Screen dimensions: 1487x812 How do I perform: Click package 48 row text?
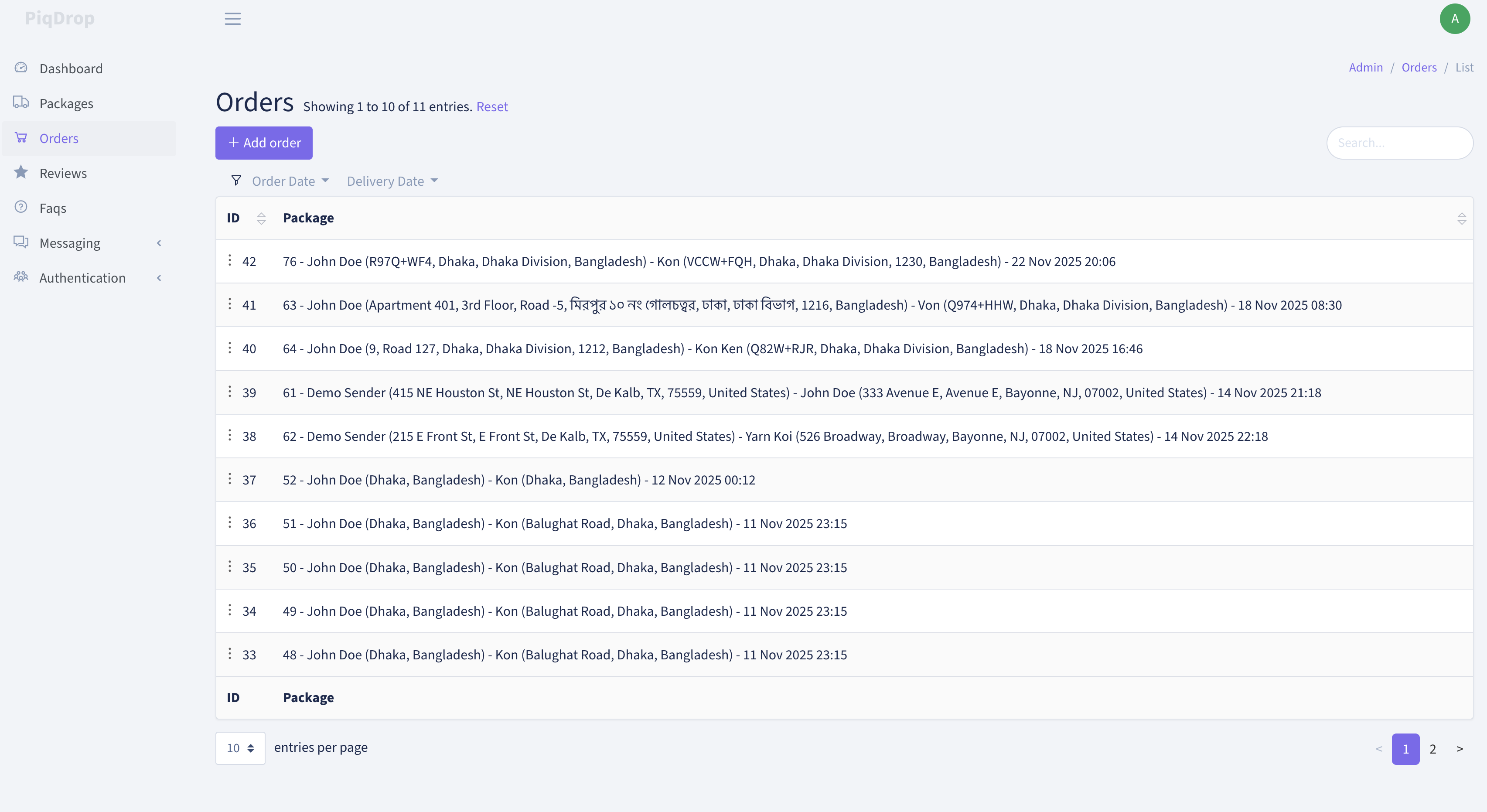click(565, 655)
